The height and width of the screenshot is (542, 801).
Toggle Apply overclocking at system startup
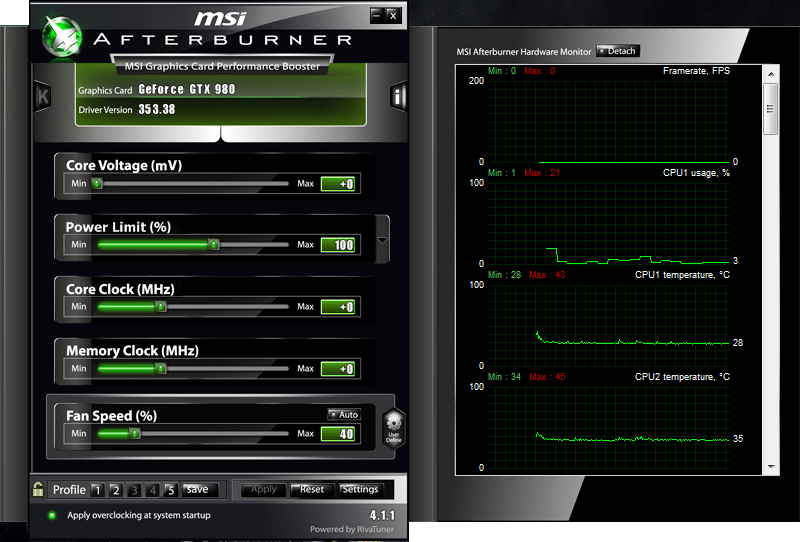(52, 515)
